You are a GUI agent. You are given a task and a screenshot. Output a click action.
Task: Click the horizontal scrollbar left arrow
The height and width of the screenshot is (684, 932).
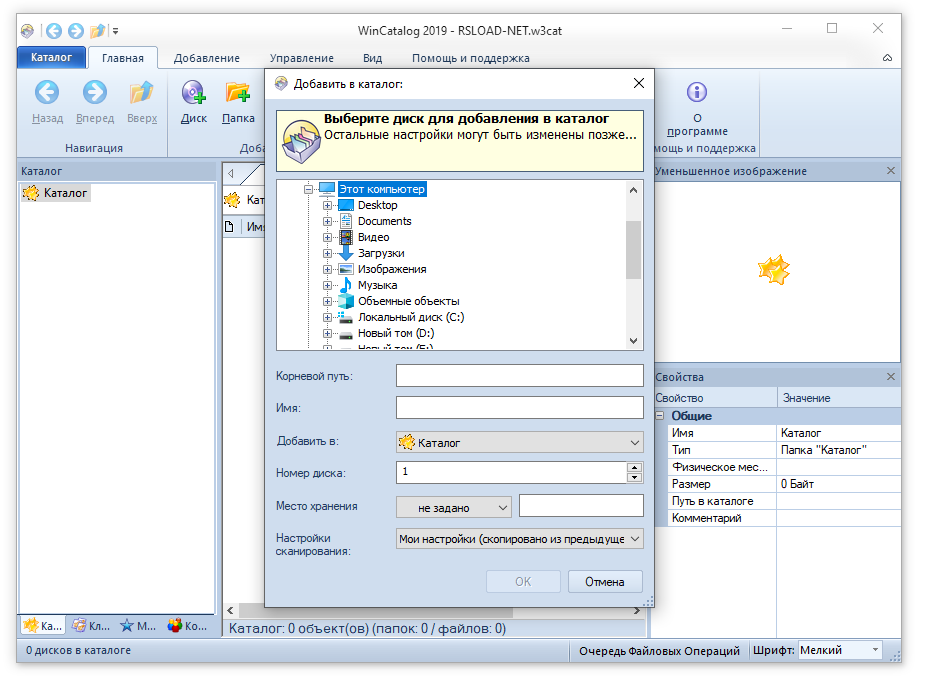coord(231,610)
